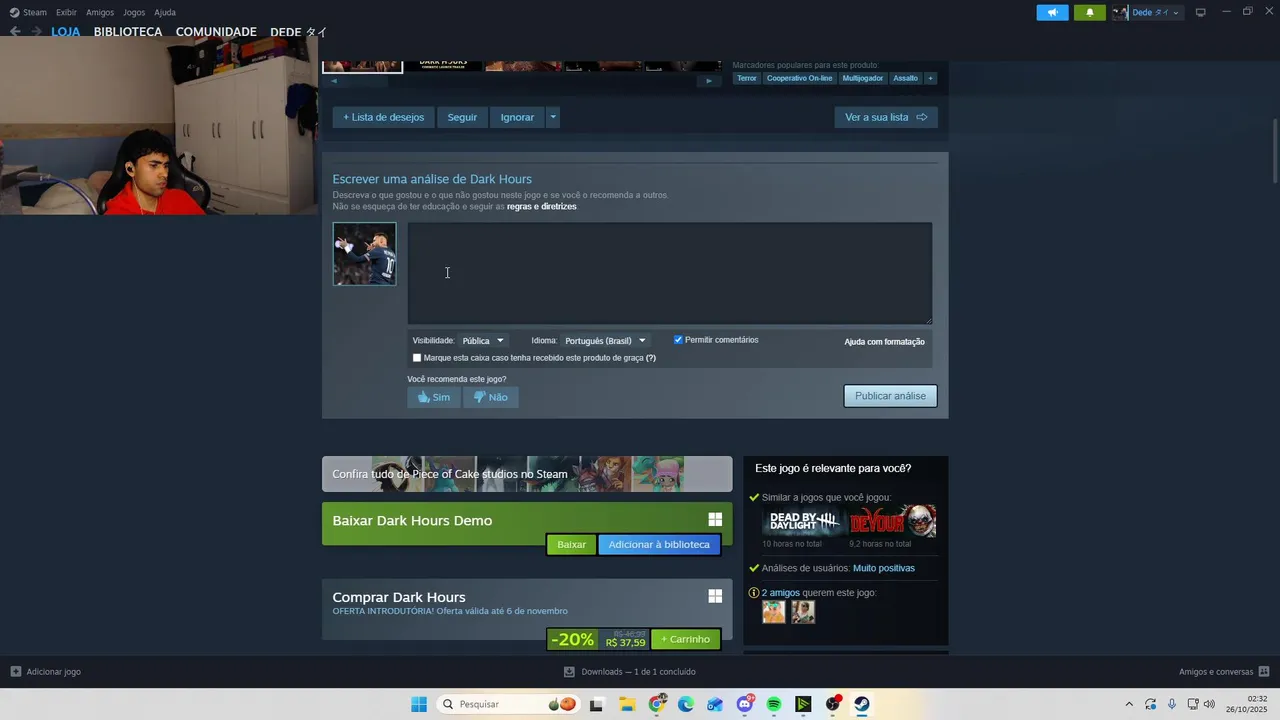Click the Adicionar jogo plus icon
The image size is (1280, 720).
pyautogui.click(x=15, y=672)
